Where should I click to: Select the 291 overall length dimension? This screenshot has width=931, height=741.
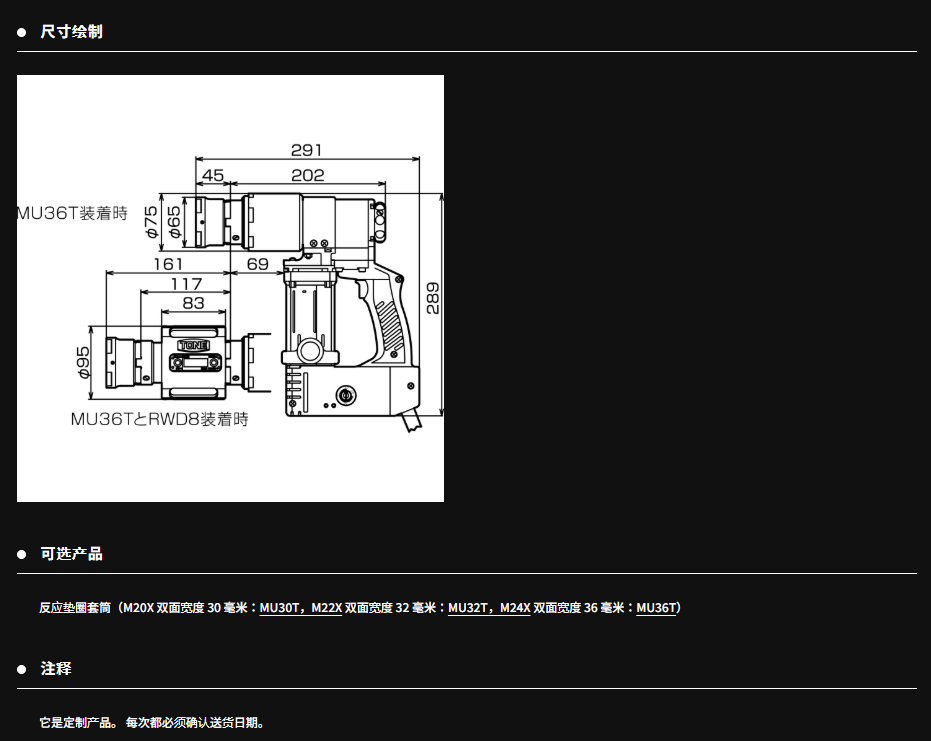306,150
